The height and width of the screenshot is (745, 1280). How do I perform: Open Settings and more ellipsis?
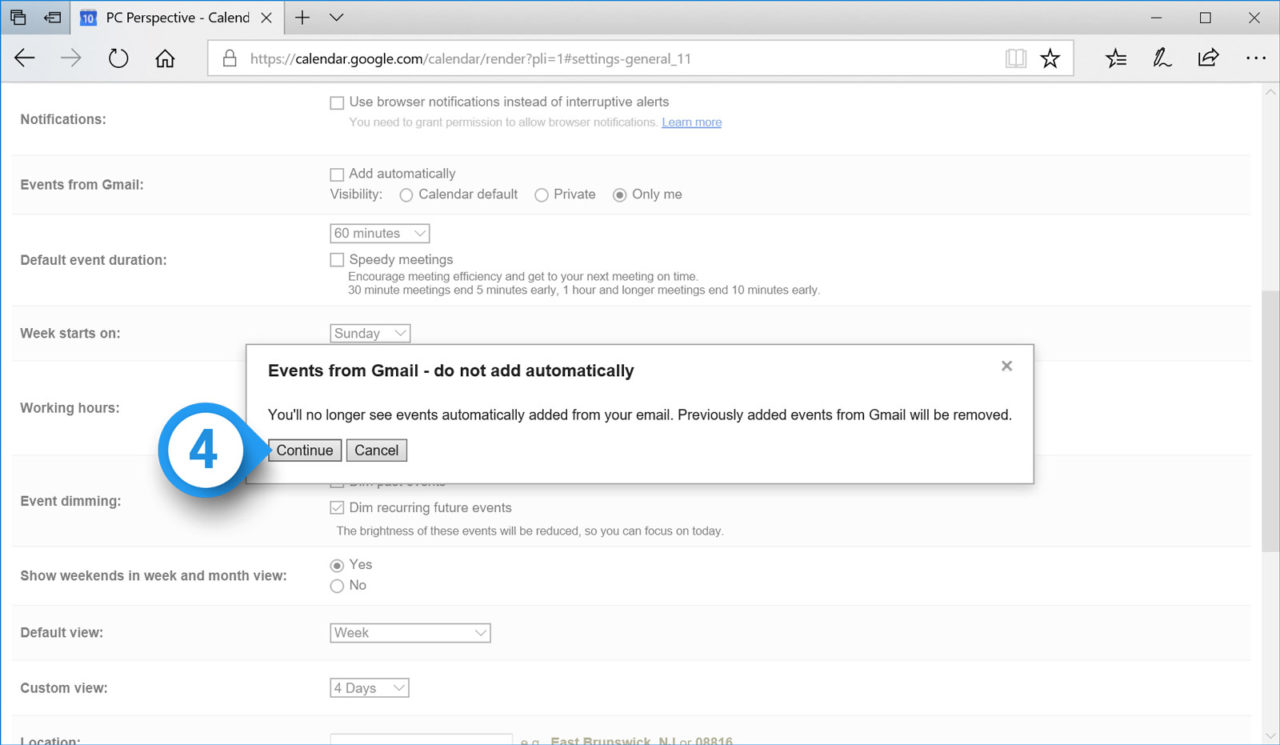(1256, 59)
